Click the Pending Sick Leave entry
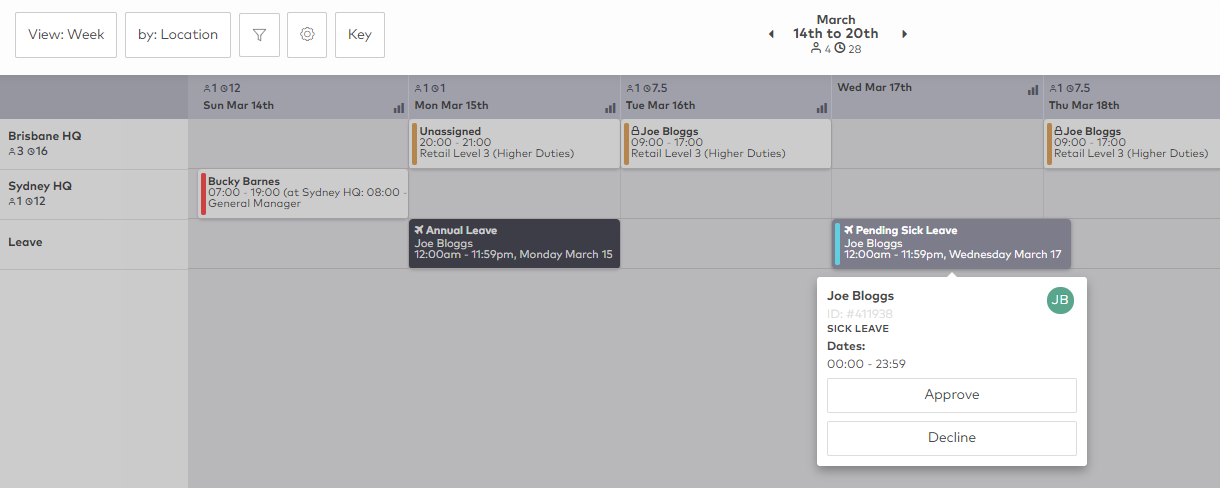Screen dimensions: 1220x488 951,243
